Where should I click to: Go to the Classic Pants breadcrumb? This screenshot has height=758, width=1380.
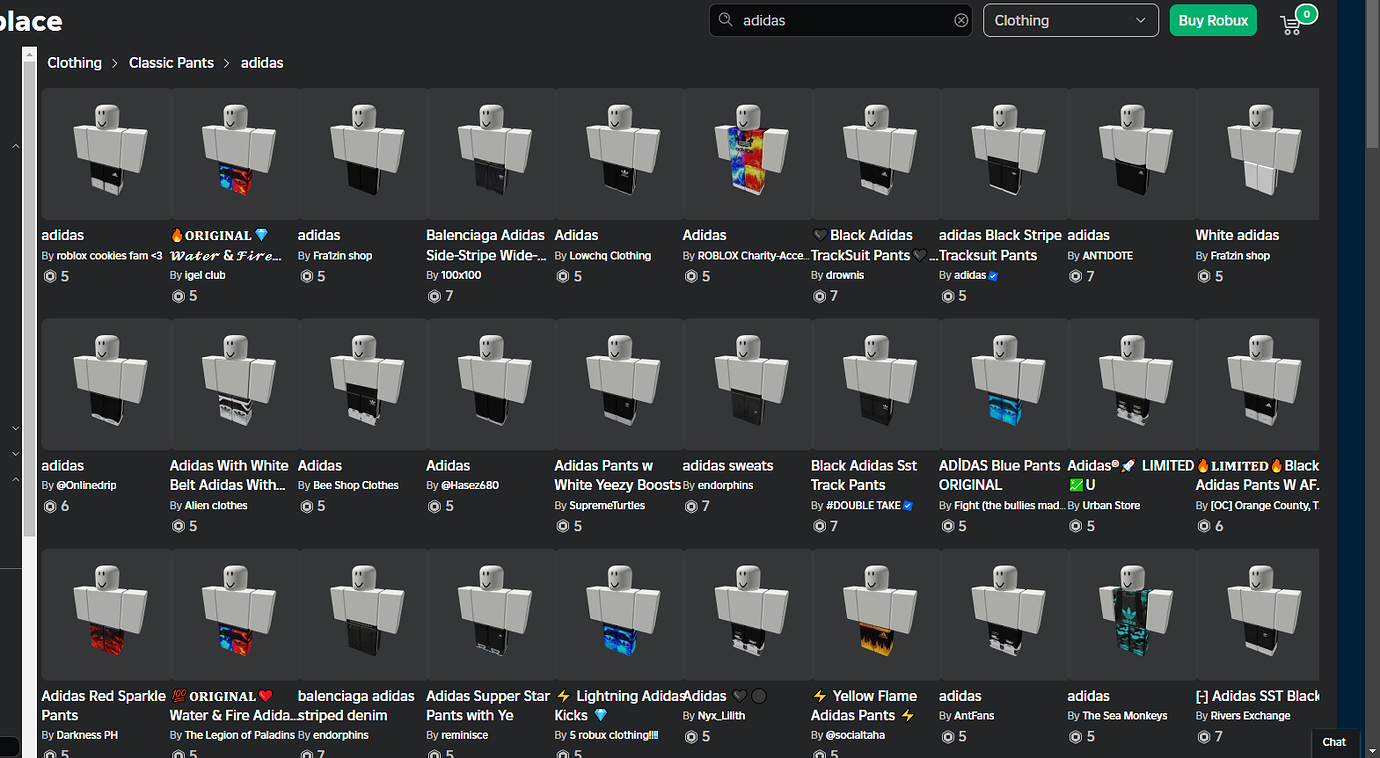pyautogui.click(x=171, y=63)
